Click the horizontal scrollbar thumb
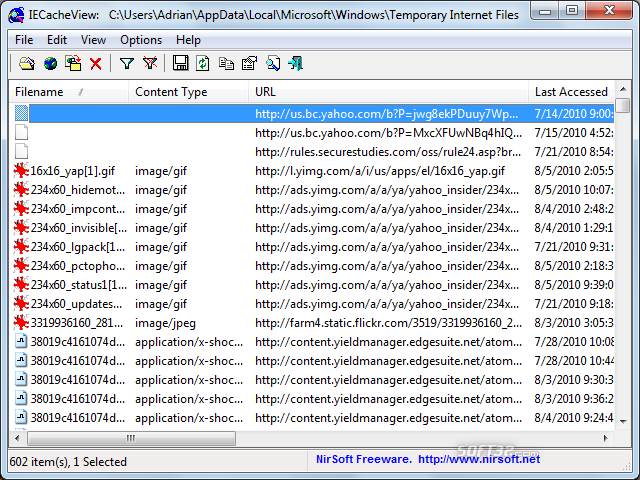 pyautogui.click(x=131, y=438)
